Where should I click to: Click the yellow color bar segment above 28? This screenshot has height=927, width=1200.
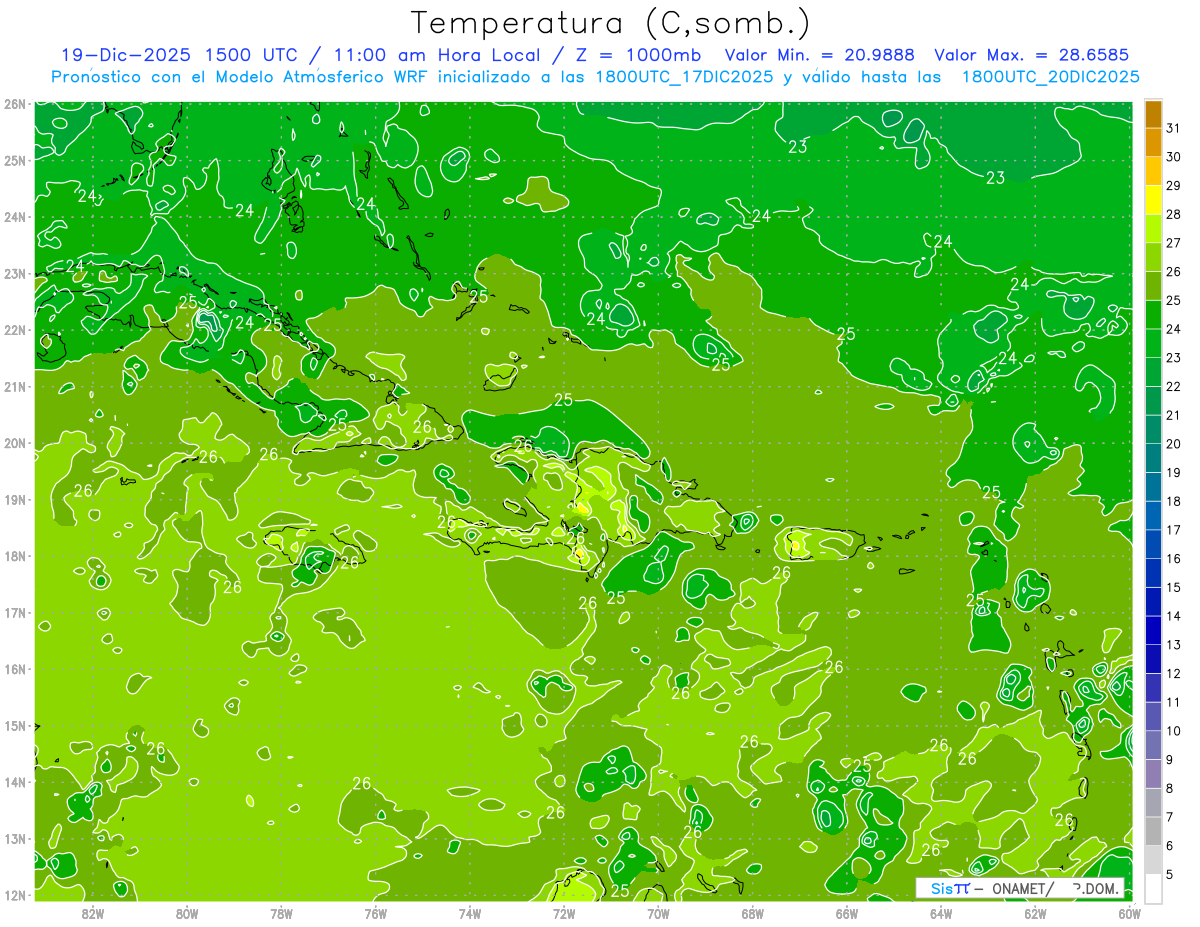1153,200
